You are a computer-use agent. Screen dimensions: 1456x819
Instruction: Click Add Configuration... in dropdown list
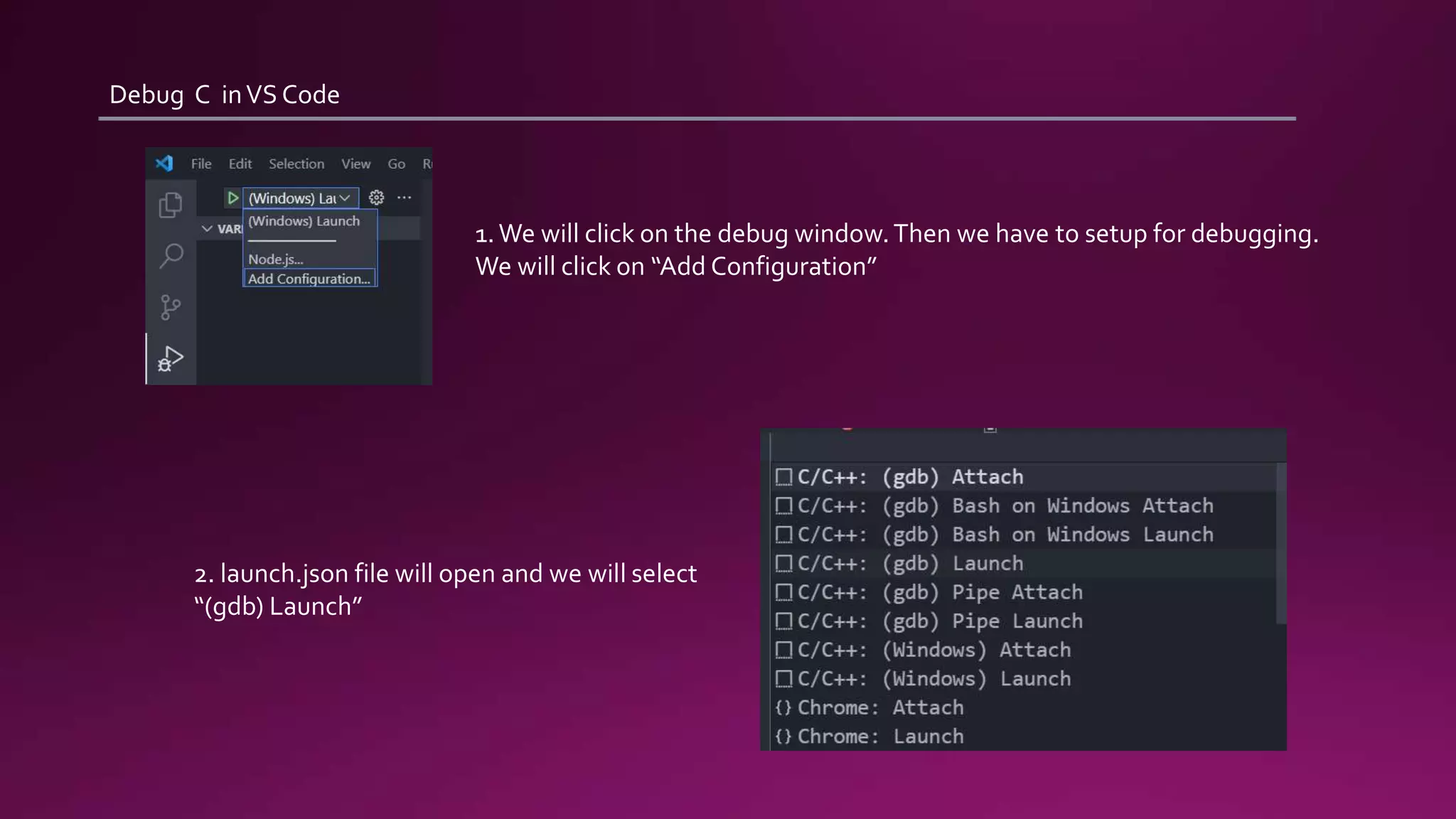(309, 279)
